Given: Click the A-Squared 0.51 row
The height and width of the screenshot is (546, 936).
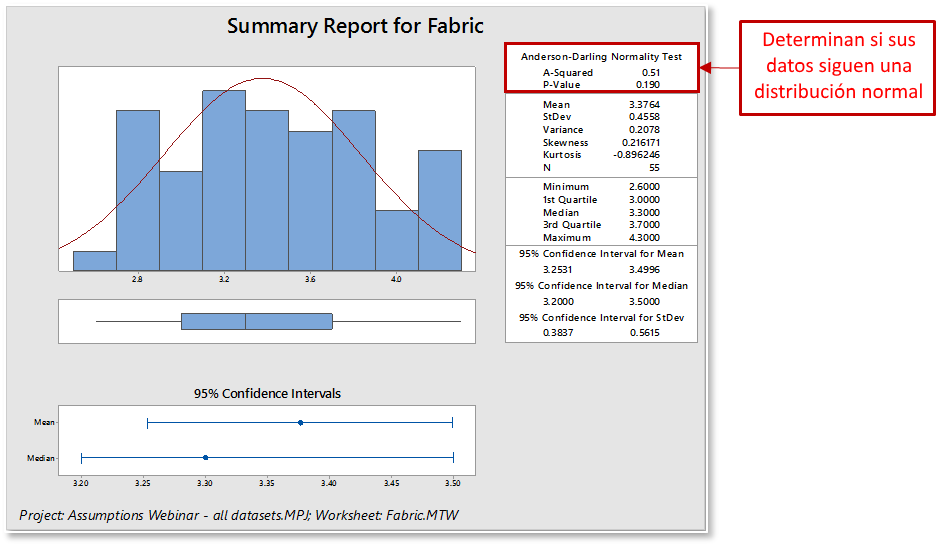Looking at the screenshot, I should tap(601, 72).
